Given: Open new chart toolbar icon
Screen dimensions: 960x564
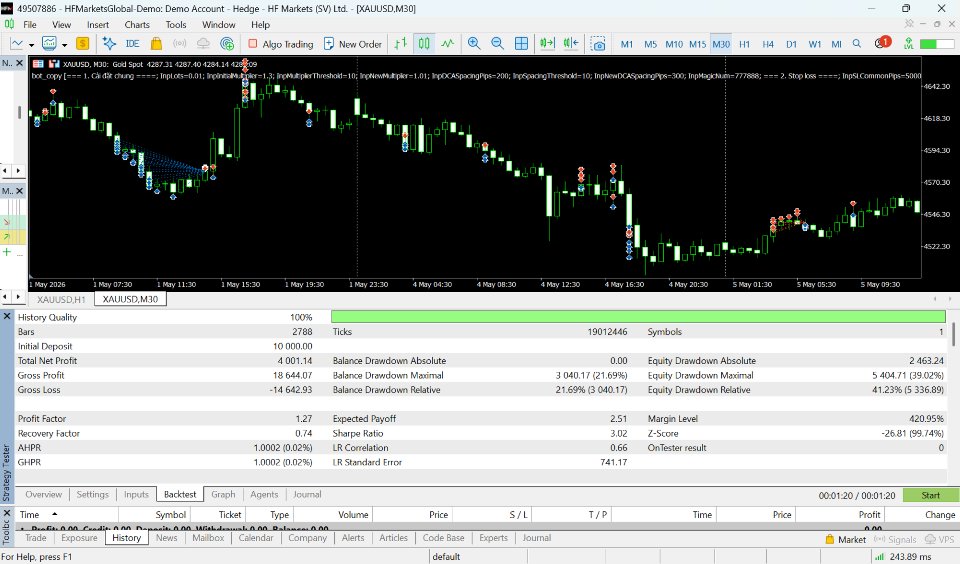Looking at the screenshot, I should coord(17,43).
